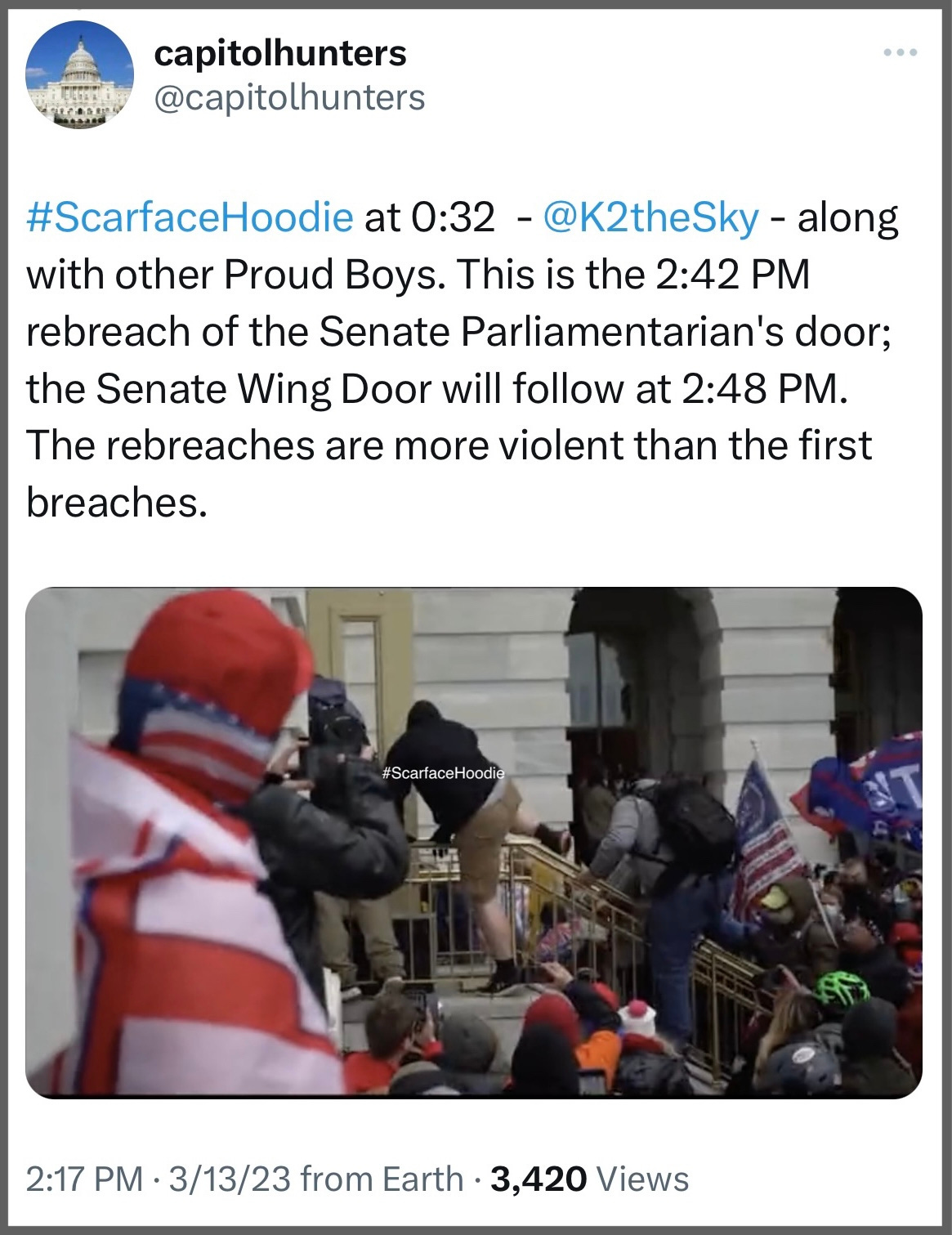Play the embedded Capitol video thumbnail
Viewport: 952px width, 1235px height.
474,842
